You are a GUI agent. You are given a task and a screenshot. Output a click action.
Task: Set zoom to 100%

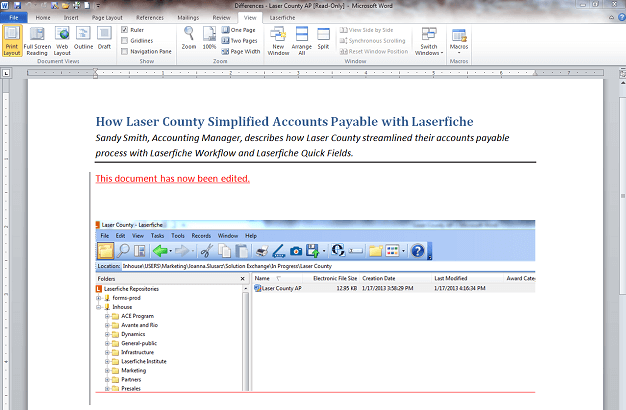tap(209, 38)
